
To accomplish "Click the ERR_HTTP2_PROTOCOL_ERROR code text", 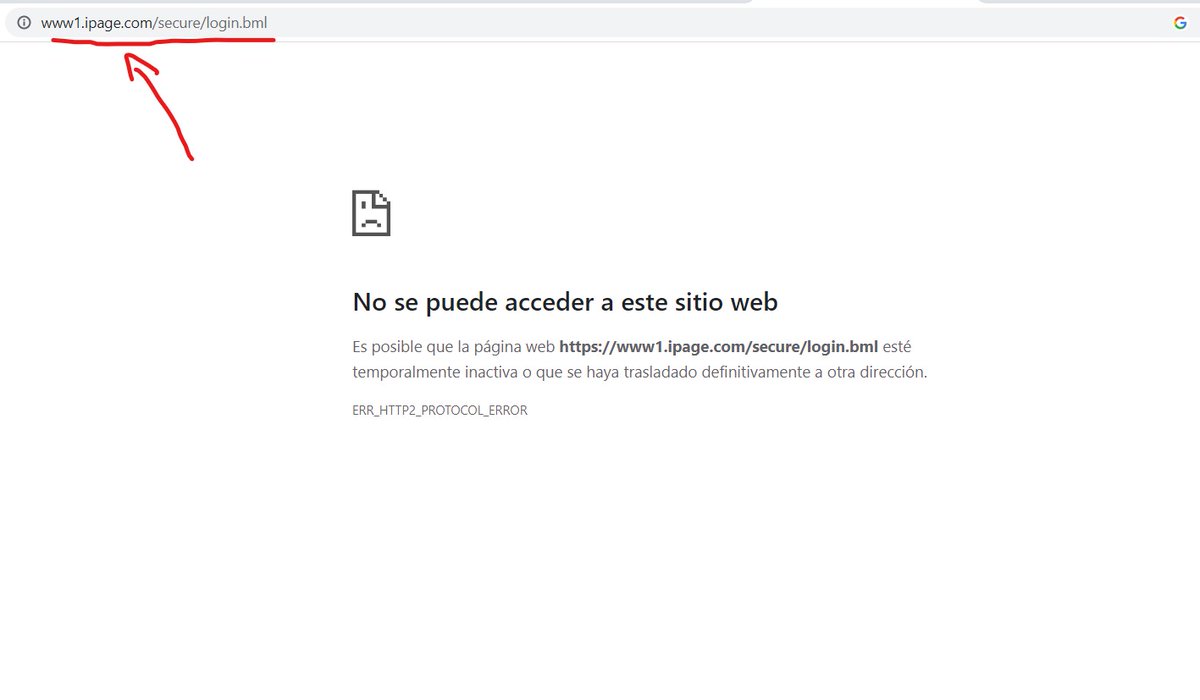I will pos(440,410).
